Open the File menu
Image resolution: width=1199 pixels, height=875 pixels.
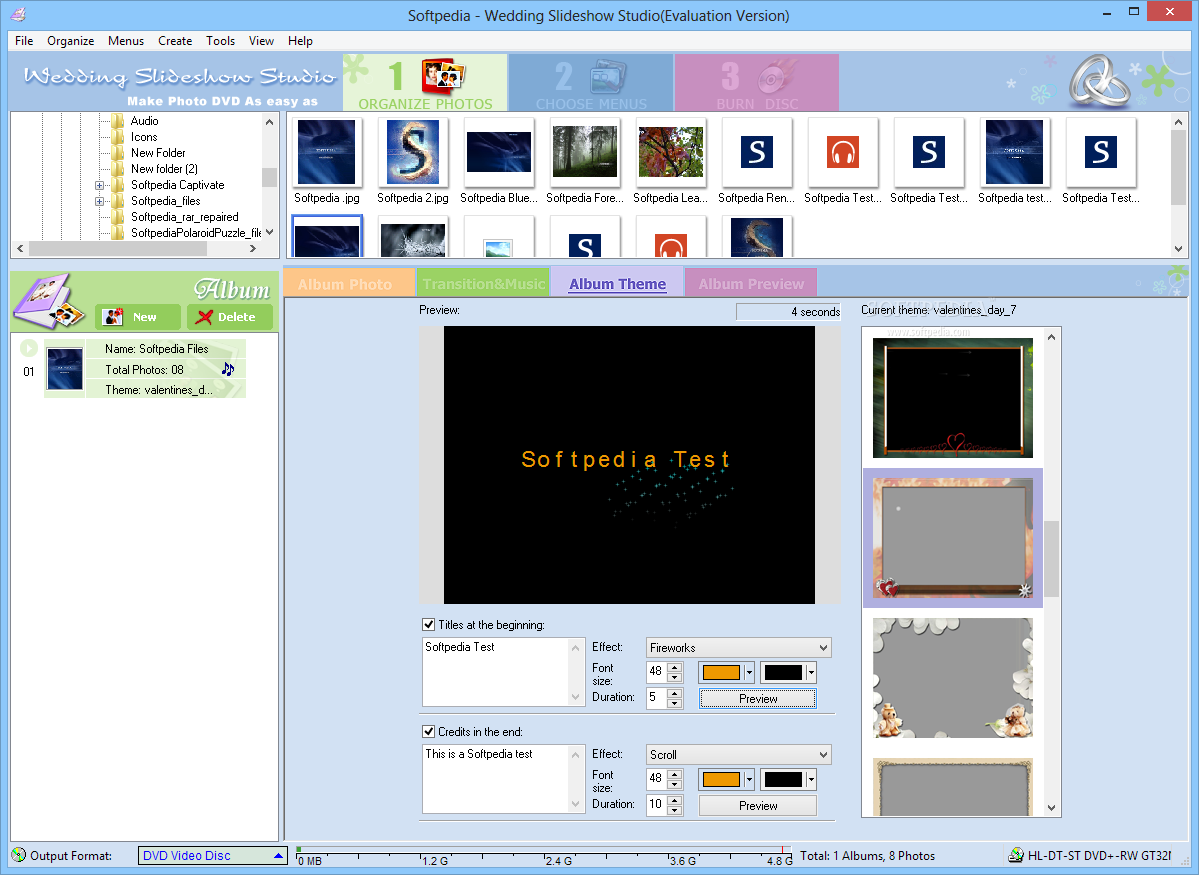[x=24, y=41]
